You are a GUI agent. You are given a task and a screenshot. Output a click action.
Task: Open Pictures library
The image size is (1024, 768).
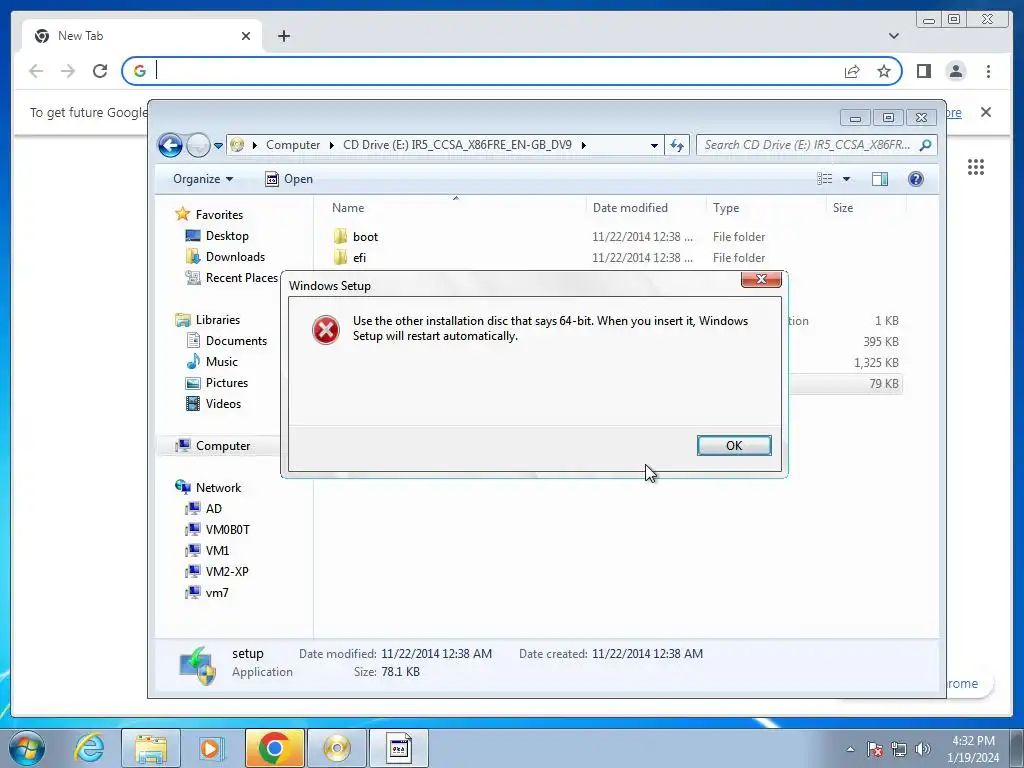pyautogui.click(x=227, y=383)
